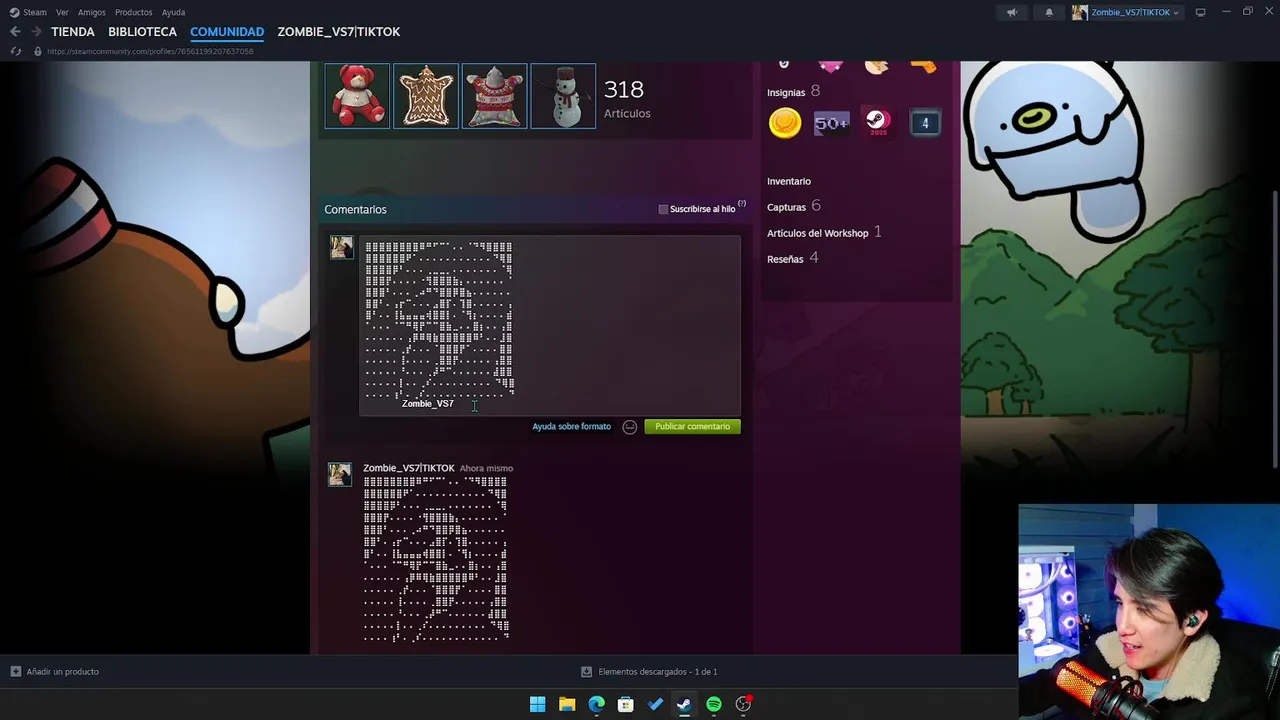Enable Suscribirse al hilo checkbox
1280x720 pixels.
pos(663,209)
